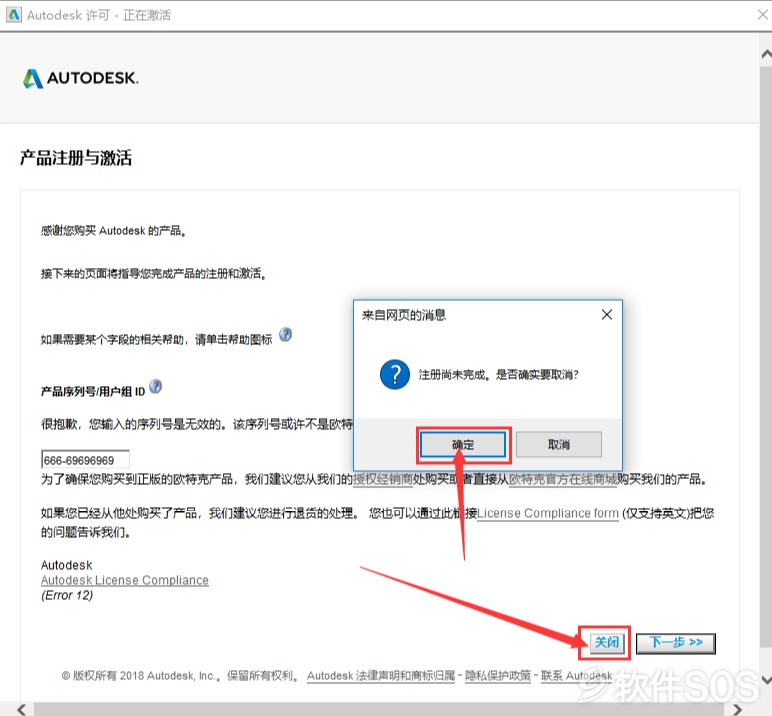Open the 授权经销商 link

coord(383,479)
